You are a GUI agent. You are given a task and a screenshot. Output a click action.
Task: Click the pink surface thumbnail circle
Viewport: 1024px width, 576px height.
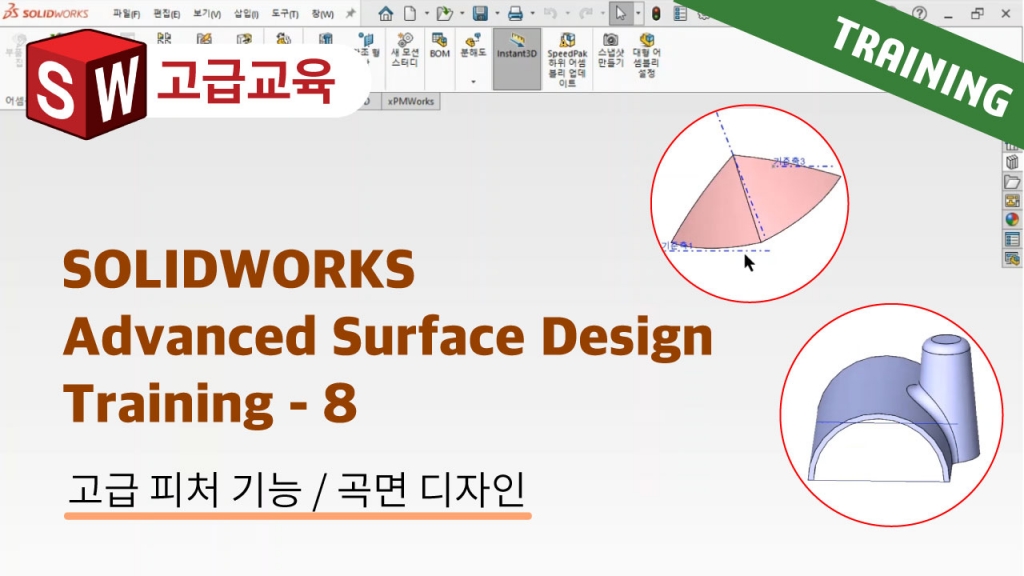[750, 203]
